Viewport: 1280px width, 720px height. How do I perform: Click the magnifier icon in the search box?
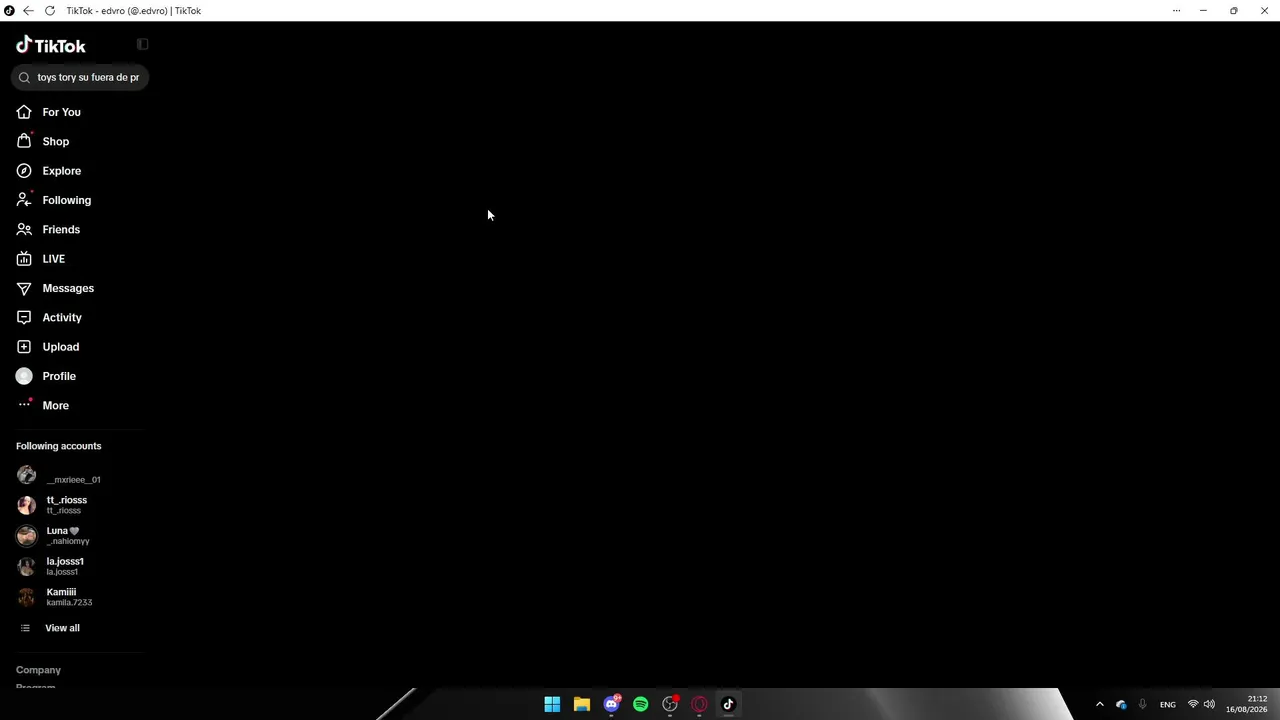(25, 77)
